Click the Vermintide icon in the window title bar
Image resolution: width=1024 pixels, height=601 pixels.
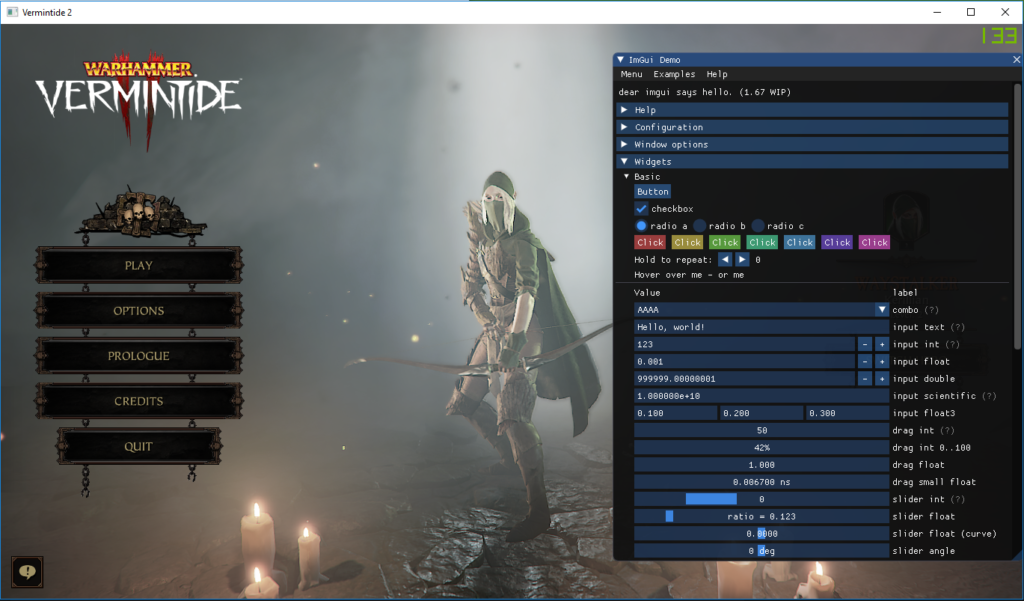[x=11, y=11]
